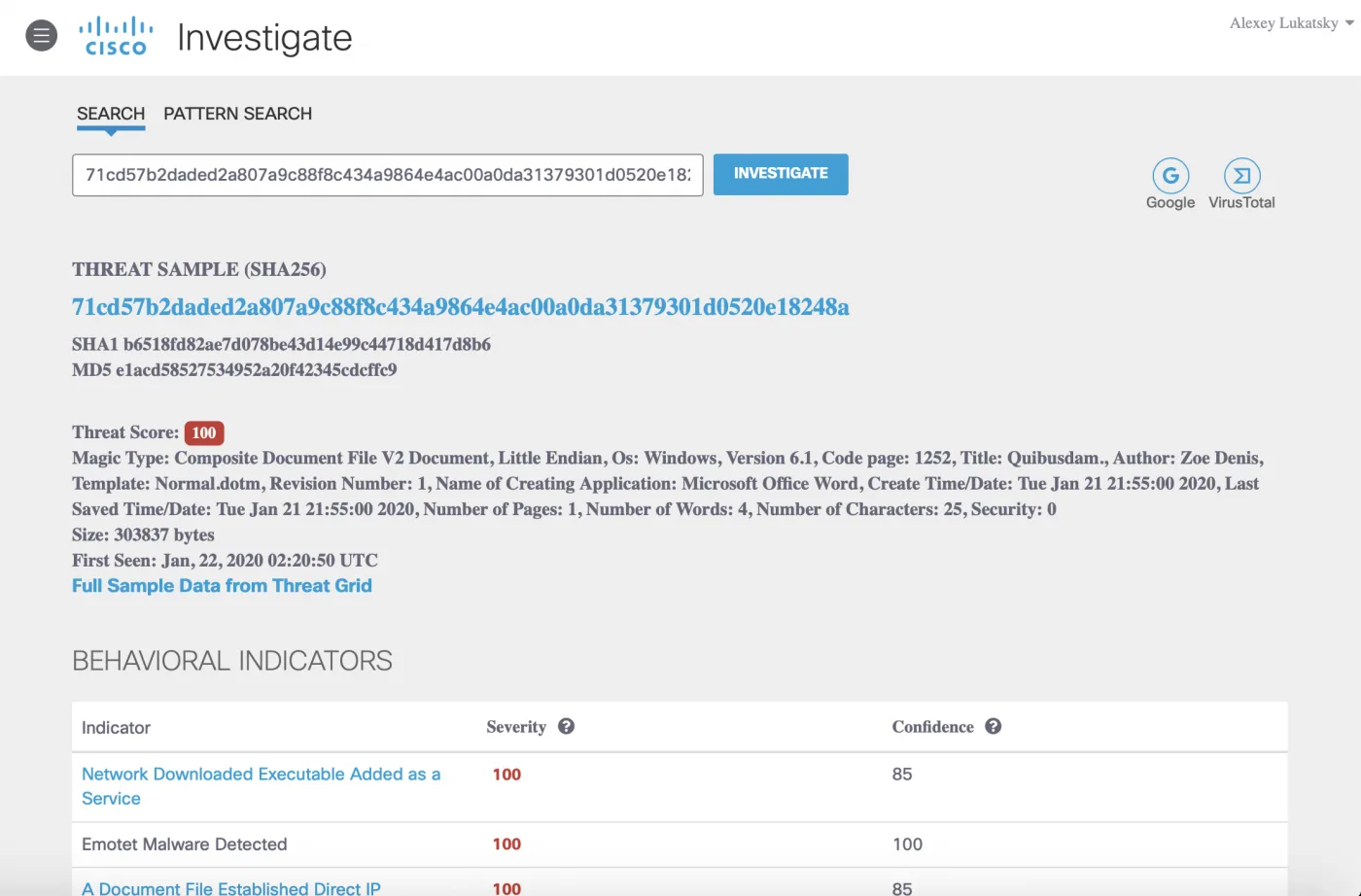Click the Google label under the icon

coord(1170,202)
